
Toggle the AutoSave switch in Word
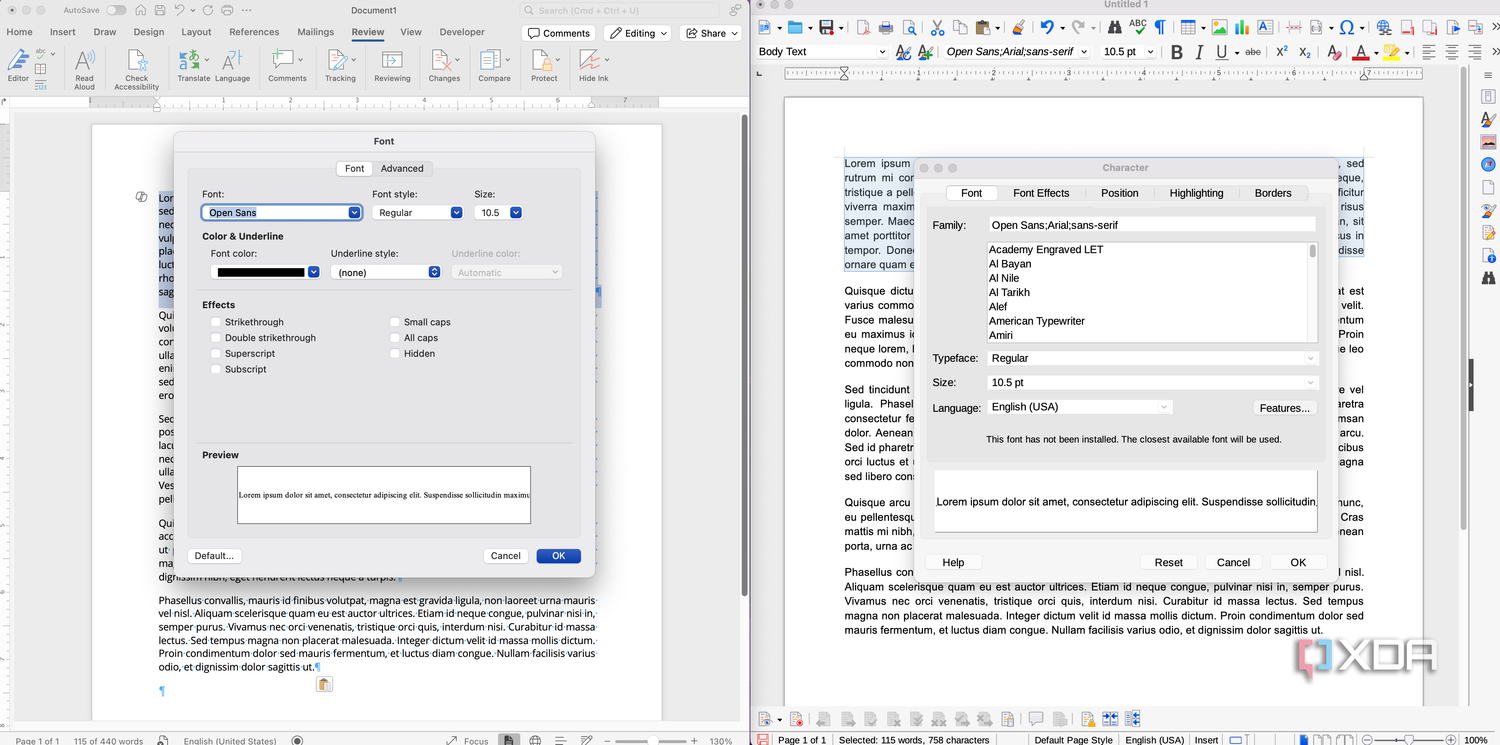coord(116,10)
